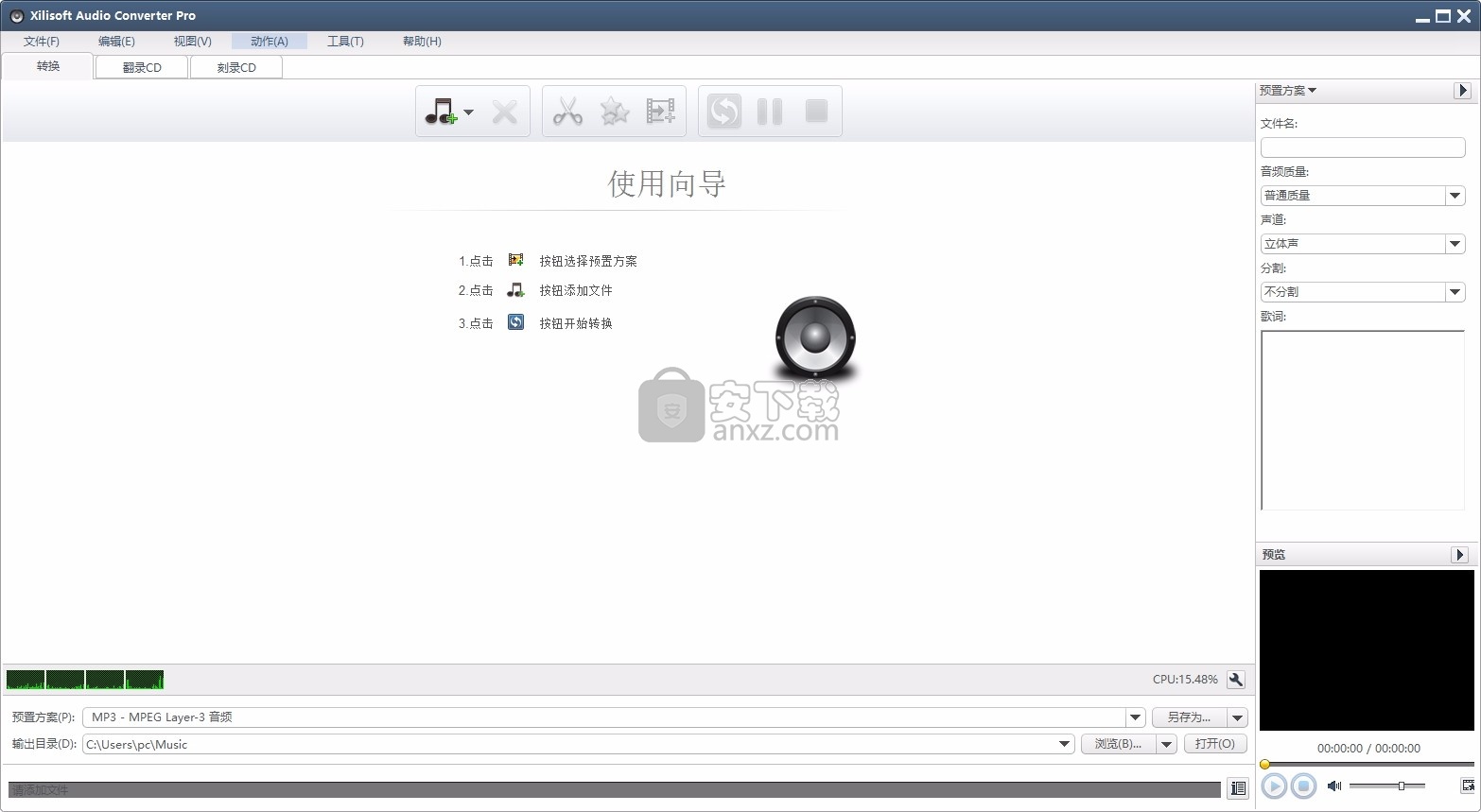Click the CPU:15.48% status text

[1185, 680]
